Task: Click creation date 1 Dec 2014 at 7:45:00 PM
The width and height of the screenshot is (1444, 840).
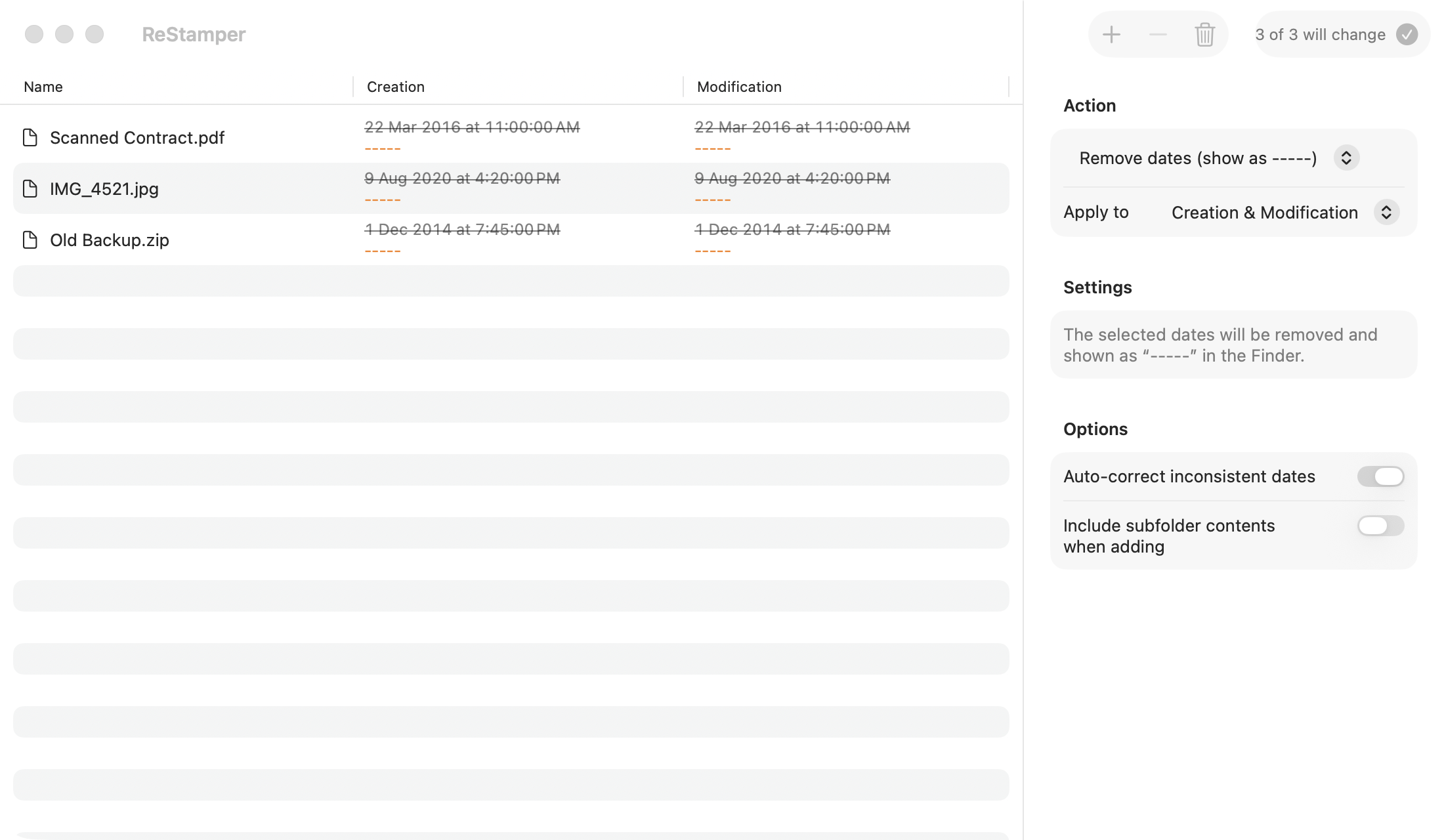Action: [x=463, y=230]
